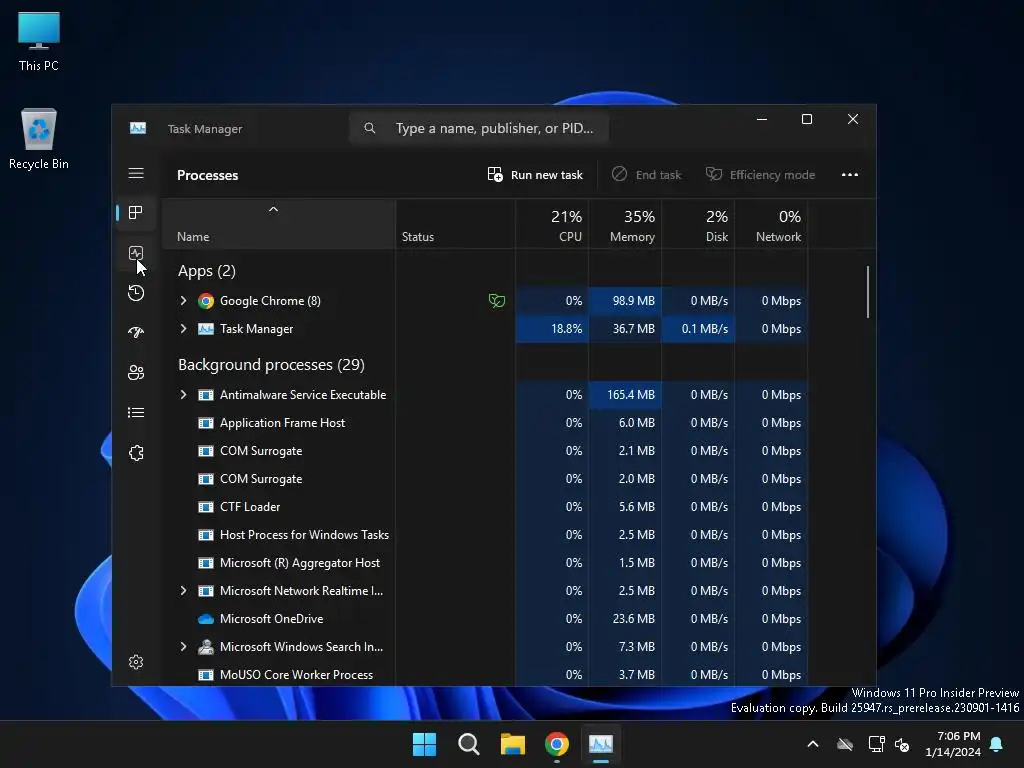Open taskbar Search

click(468, 744)
